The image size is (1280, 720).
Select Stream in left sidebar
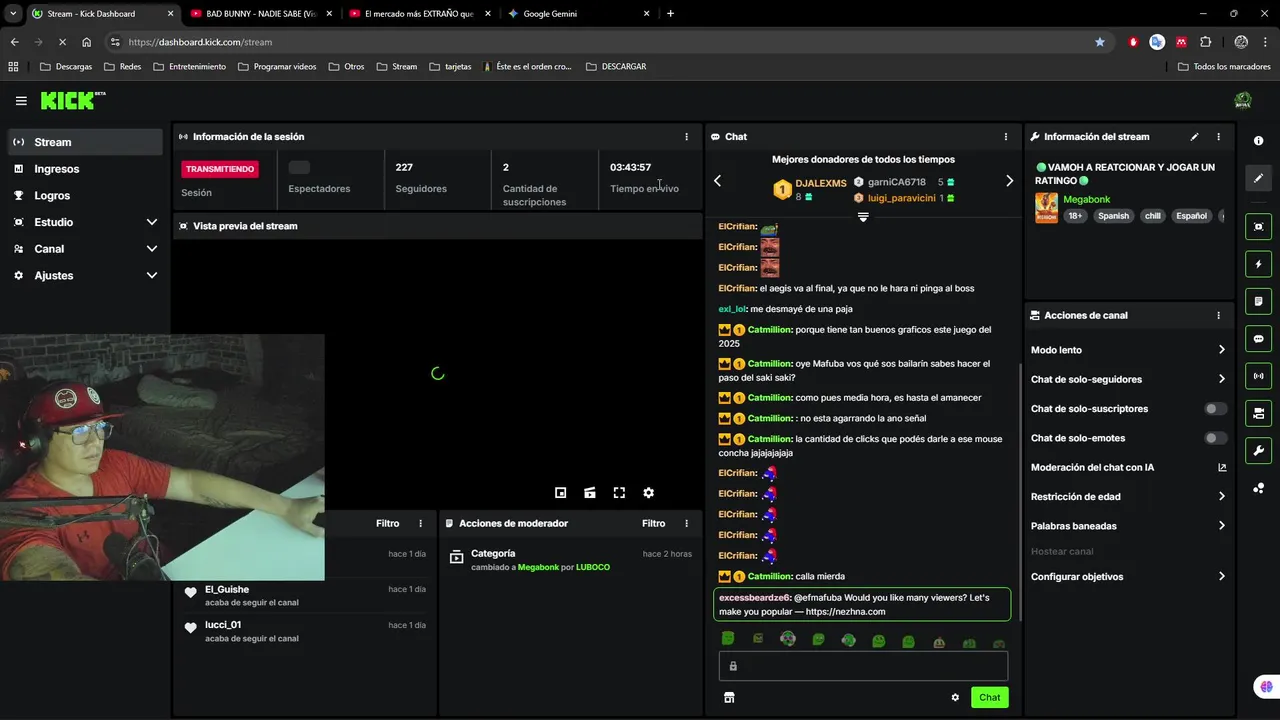click(85, 142)
